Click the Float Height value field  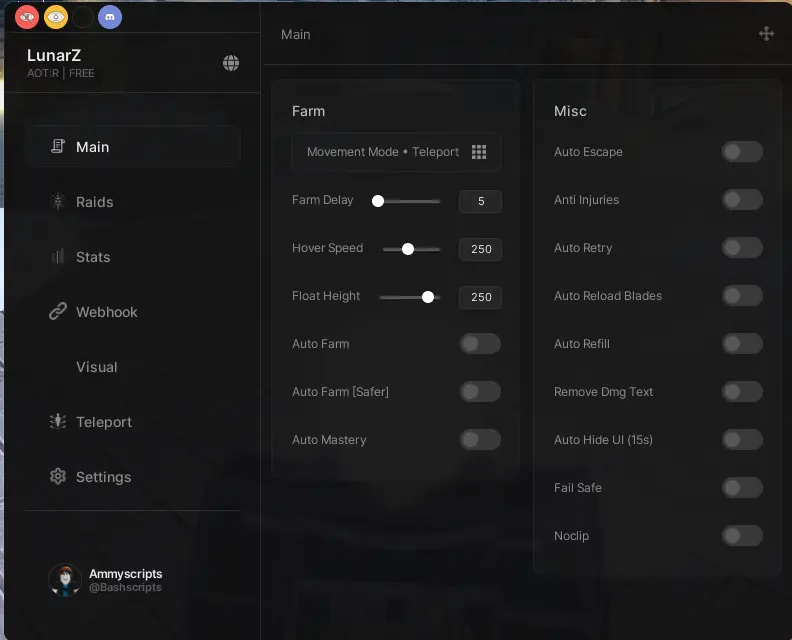pos(480,297)
